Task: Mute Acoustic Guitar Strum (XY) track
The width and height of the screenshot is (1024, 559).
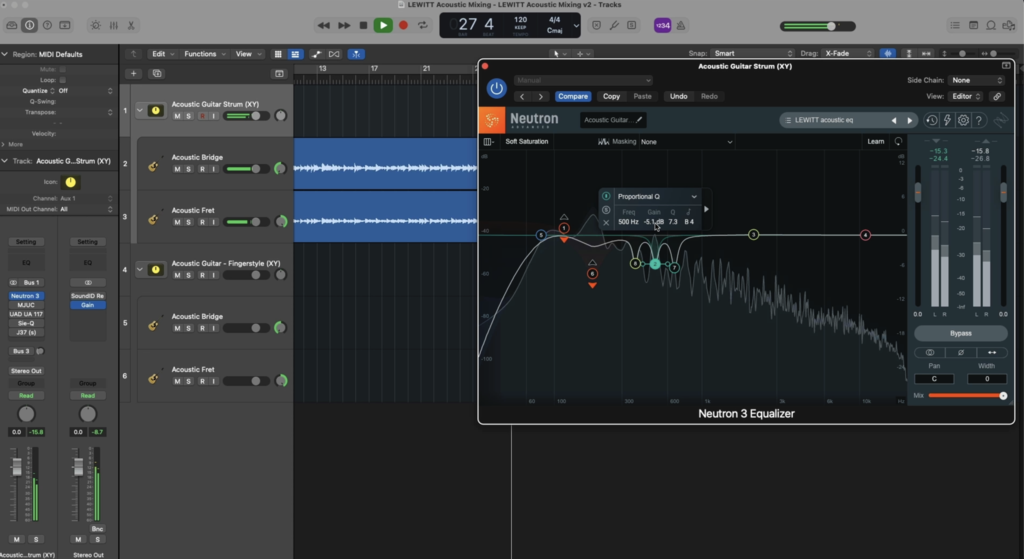Action: click(x=177, y=116)
